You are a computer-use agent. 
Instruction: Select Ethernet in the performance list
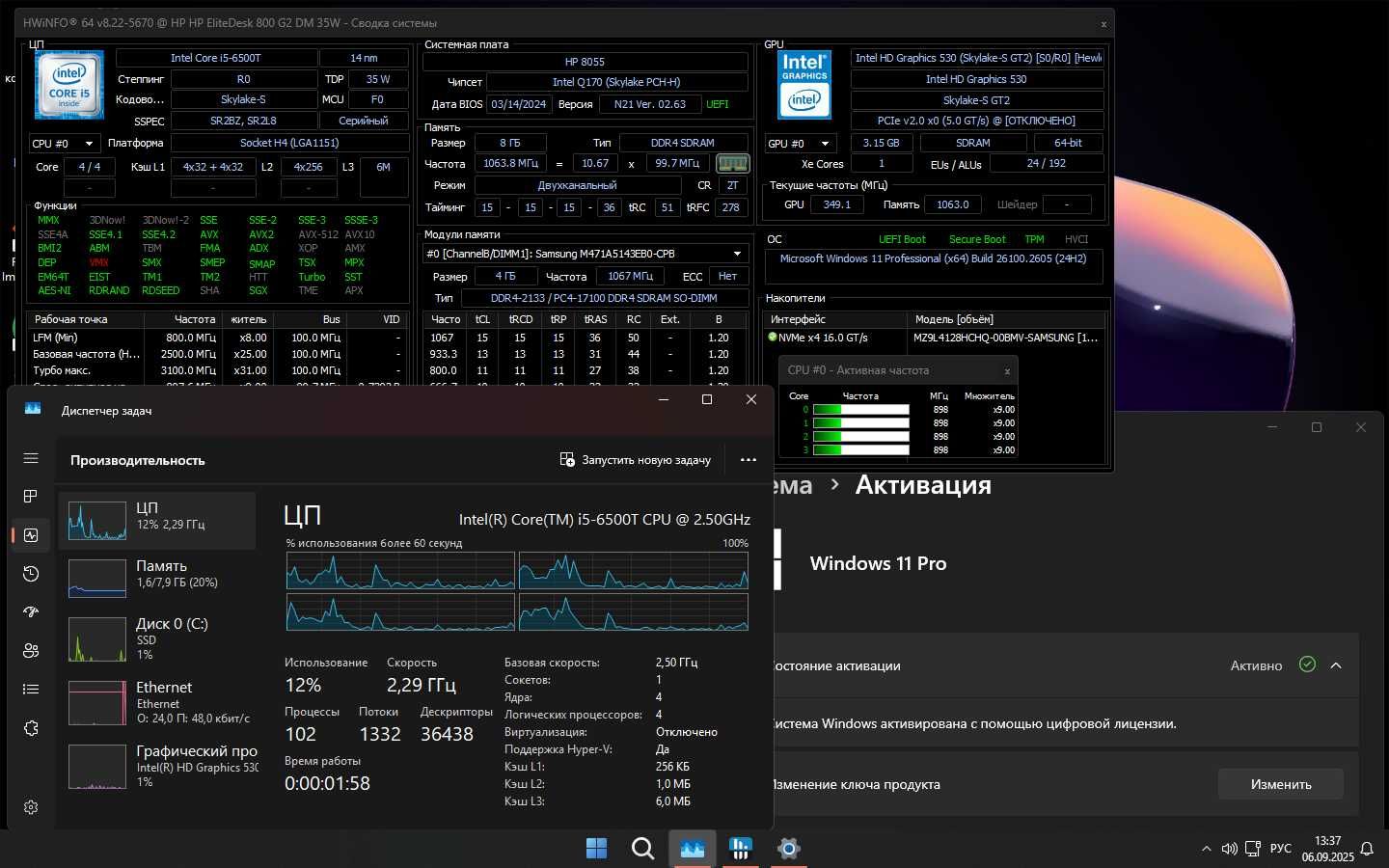point(158,702)
